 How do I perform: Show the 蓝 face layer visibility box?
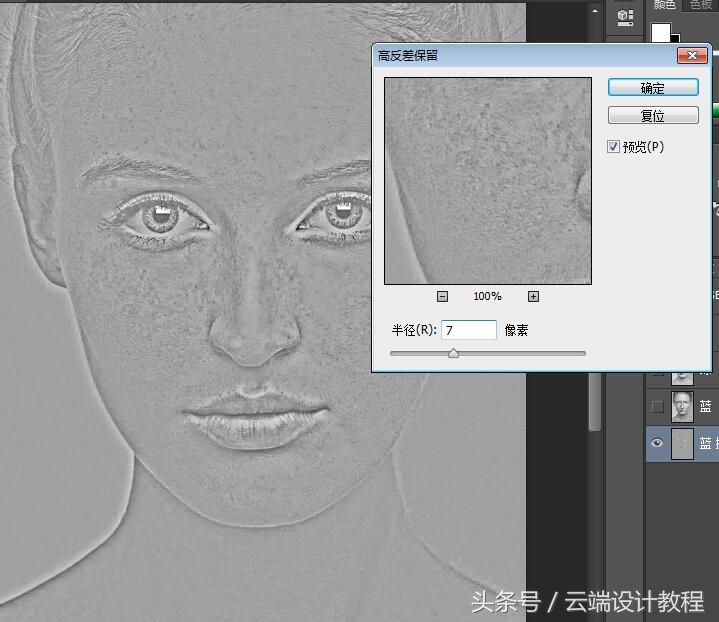click(x=657, y=406)
